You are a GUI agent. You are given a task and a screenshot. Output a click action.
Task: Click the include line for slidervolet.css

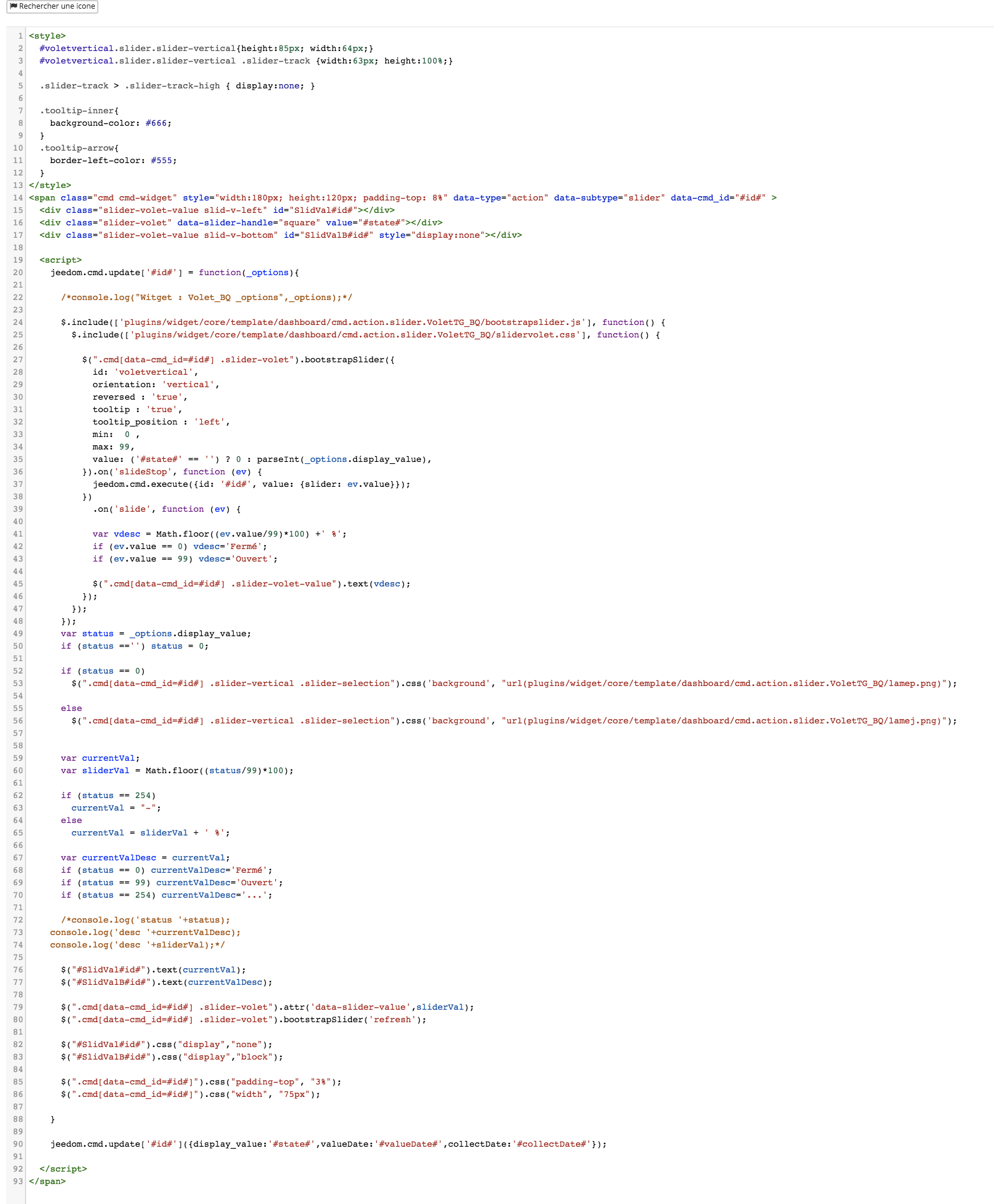(366, 335)
